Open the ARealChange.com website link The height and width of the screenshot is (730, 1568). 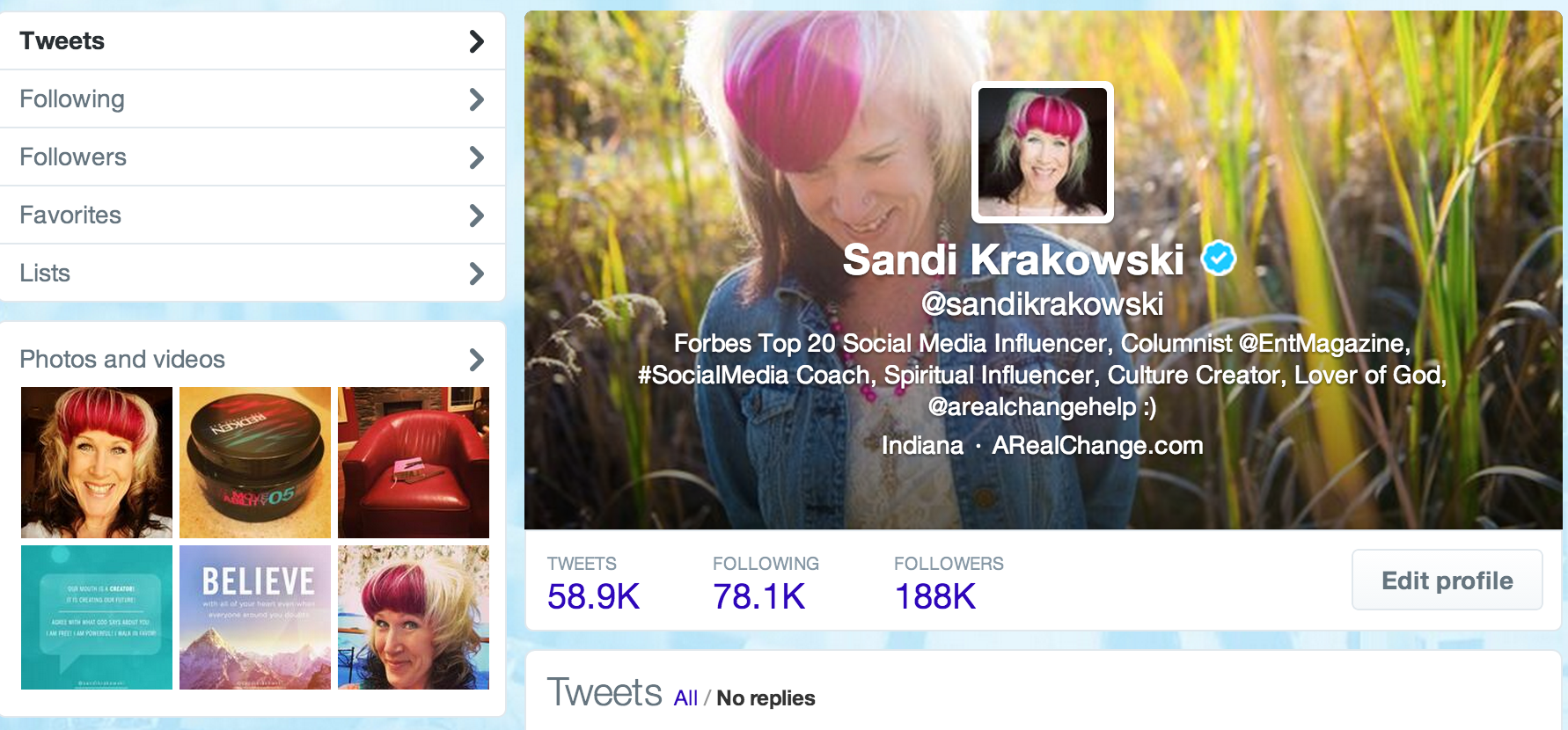(x=1097, y=446)
